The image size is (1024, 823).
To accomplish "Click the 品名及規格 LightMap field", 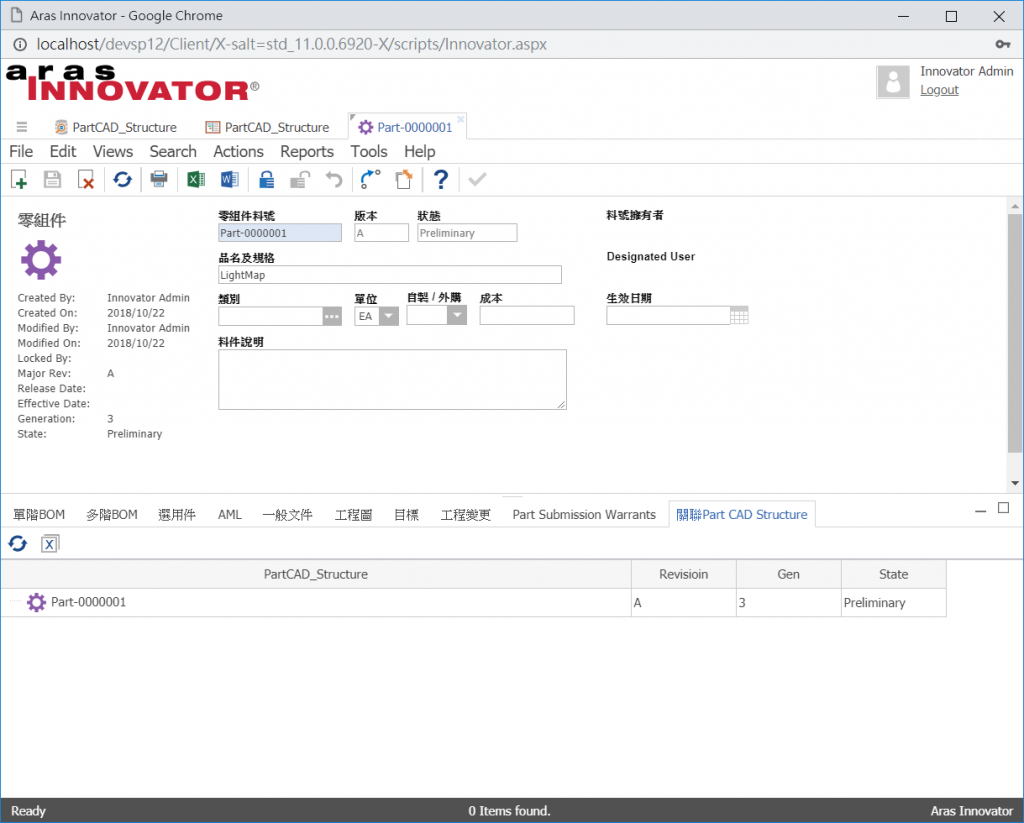I will click(390, 275).
